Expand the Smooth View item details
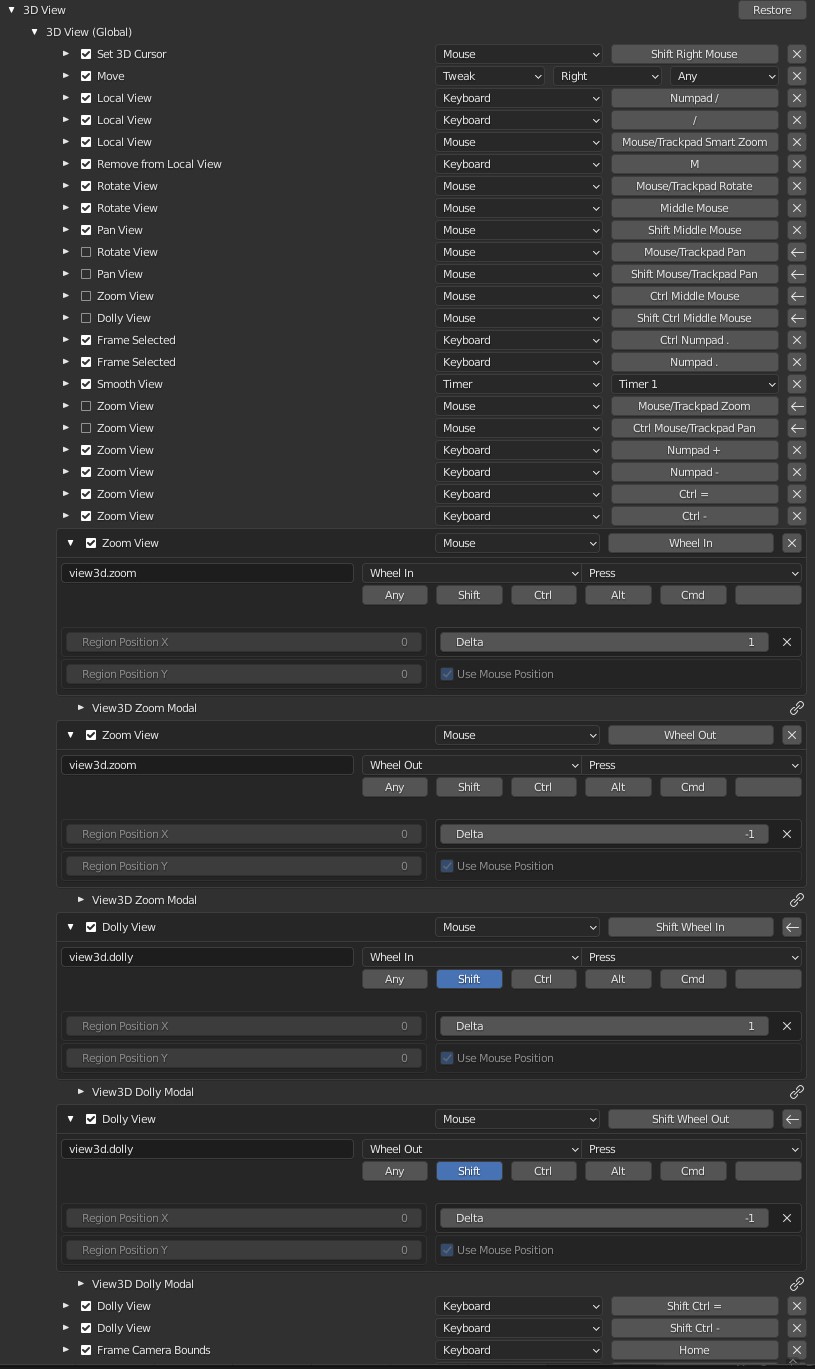This screenshot has width=815, height=1369. point(66,384)
